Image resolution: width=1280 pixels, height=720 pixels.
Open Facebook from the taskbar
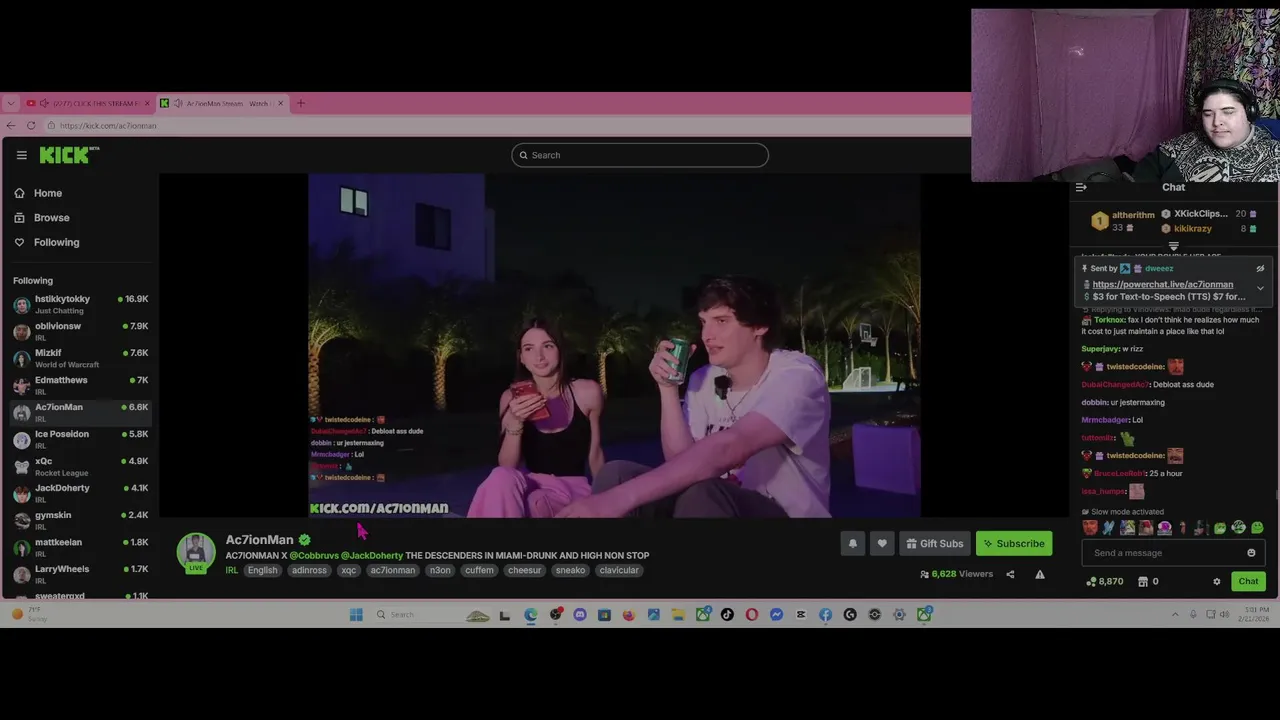click(825, 614)
